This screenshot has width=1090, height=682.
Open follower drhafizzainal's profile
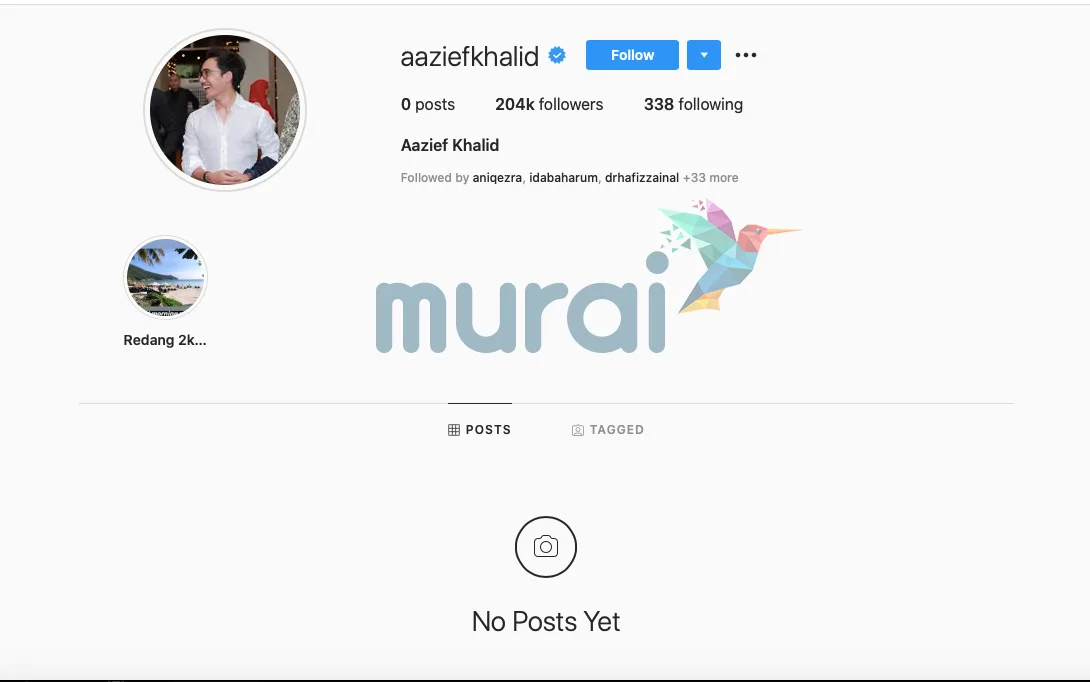pyautogui.click(x=642, y=178)
